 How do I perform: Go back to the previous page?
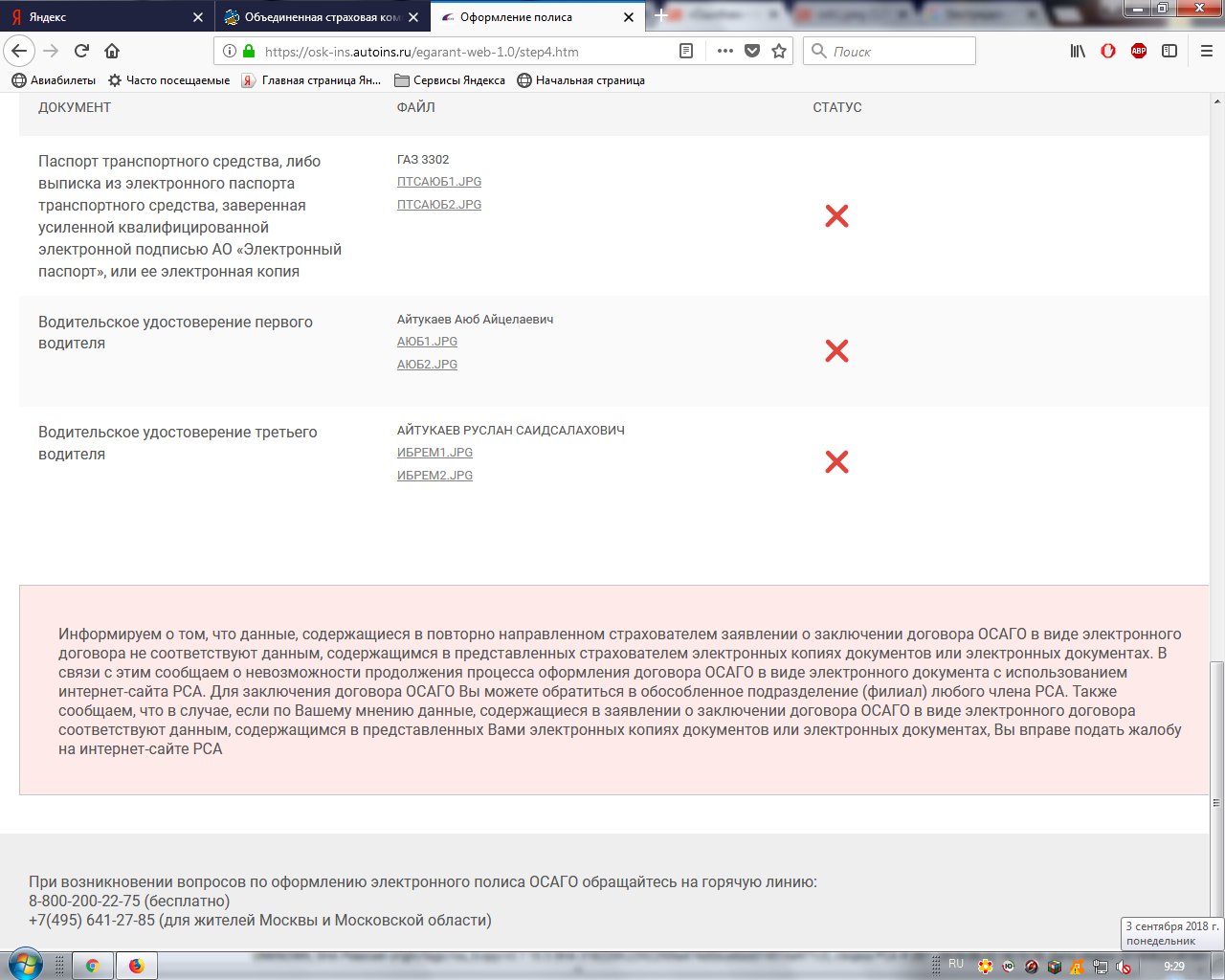click(x=20, y=51)
